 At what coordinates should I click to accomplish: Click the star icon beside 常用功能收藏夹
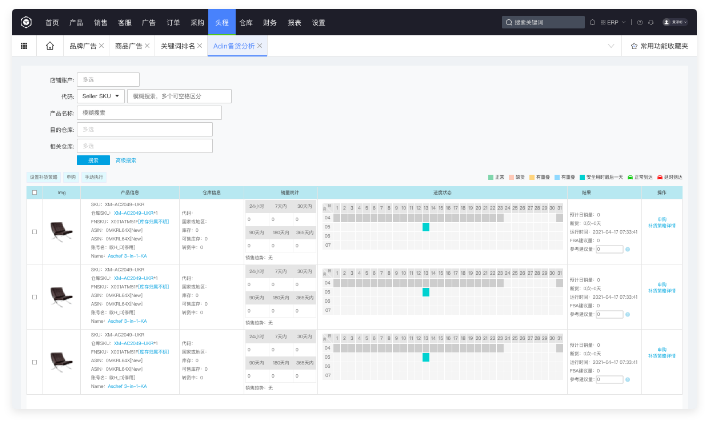[x=634, y=46]
